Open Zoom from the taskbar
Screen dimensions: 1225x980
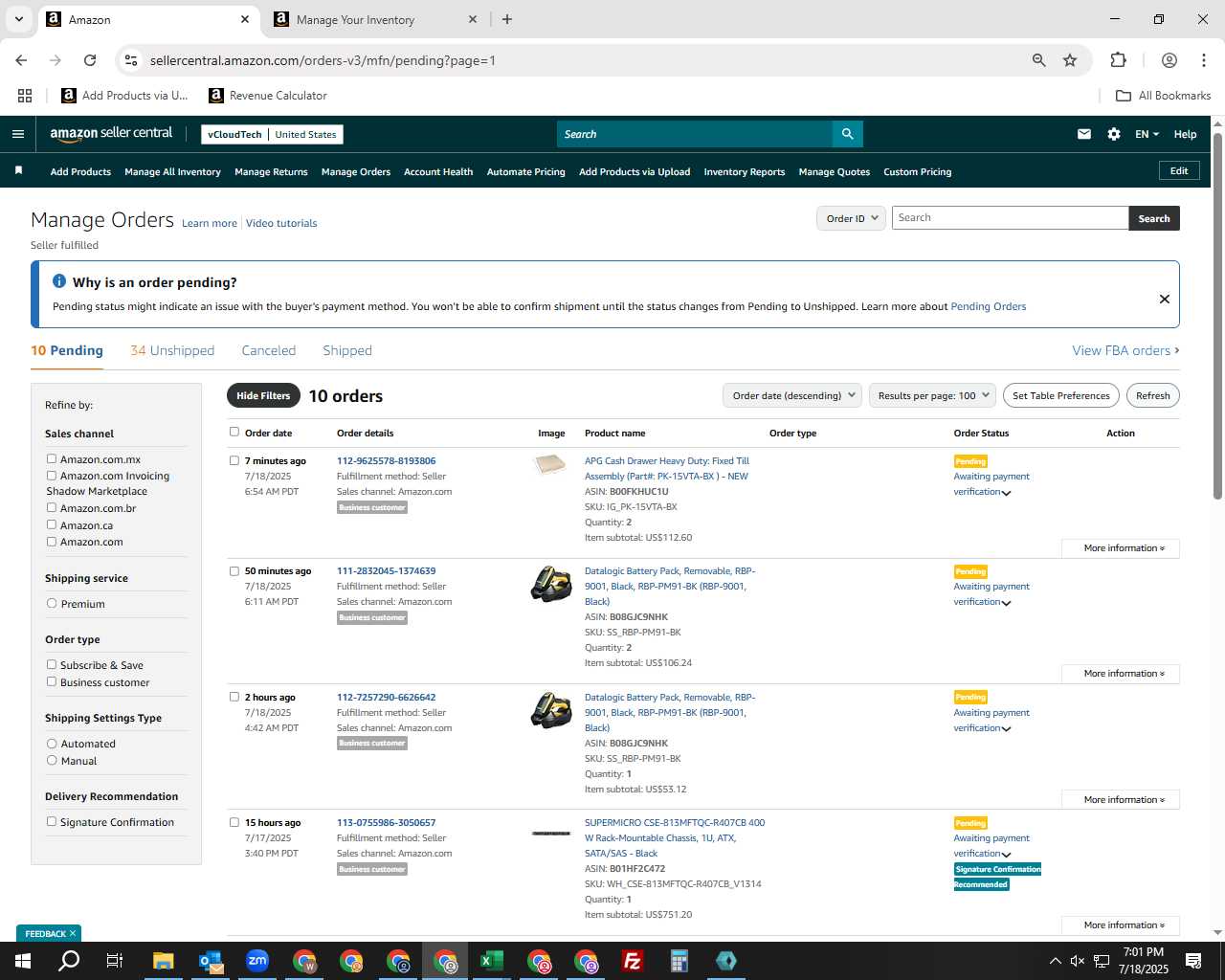tap(257, 961)
